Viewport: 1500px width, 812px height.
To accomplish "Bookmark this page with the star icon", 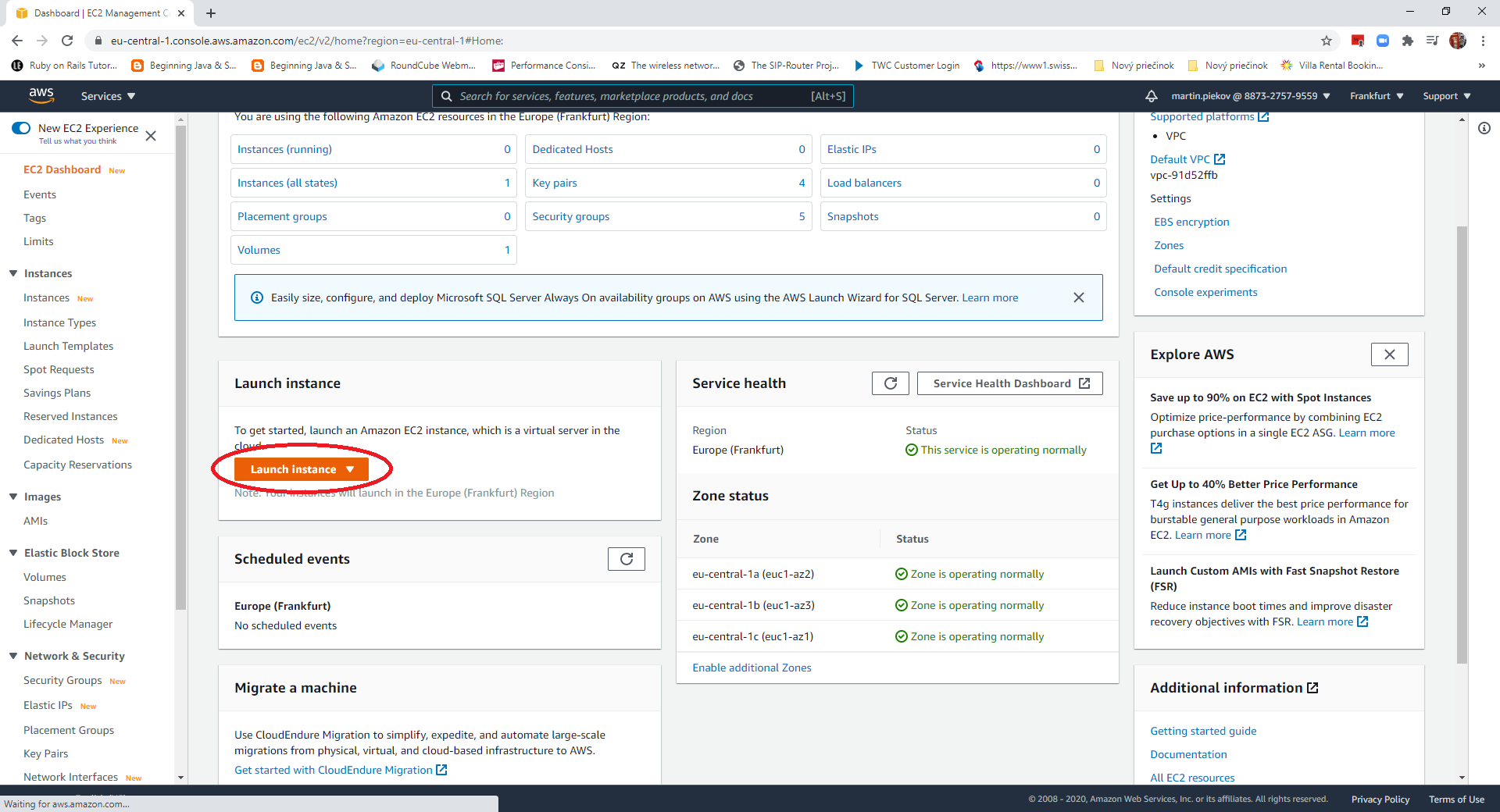I will pos(1326,41).
